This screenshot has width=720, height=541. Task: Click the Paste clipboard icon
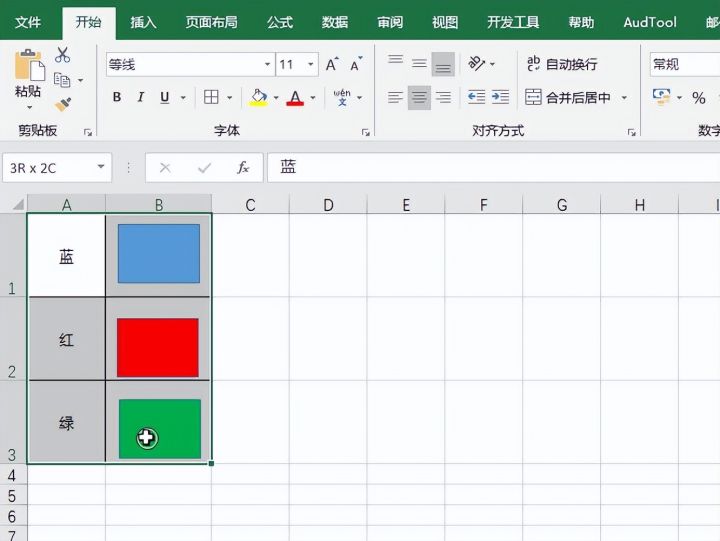[30, 65]
